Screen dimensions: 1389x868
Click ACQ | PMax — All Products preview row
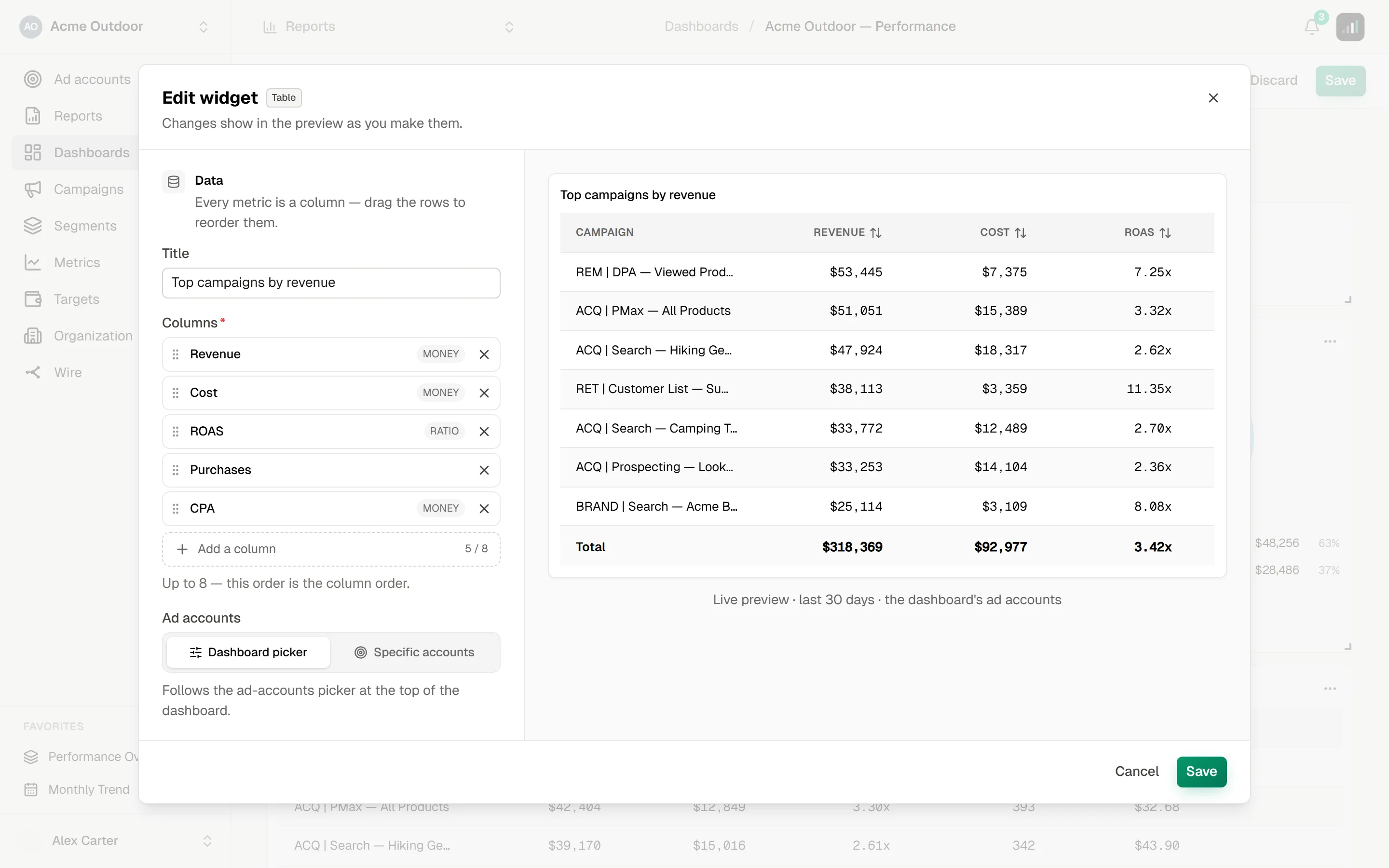click(x=887, y=311)
